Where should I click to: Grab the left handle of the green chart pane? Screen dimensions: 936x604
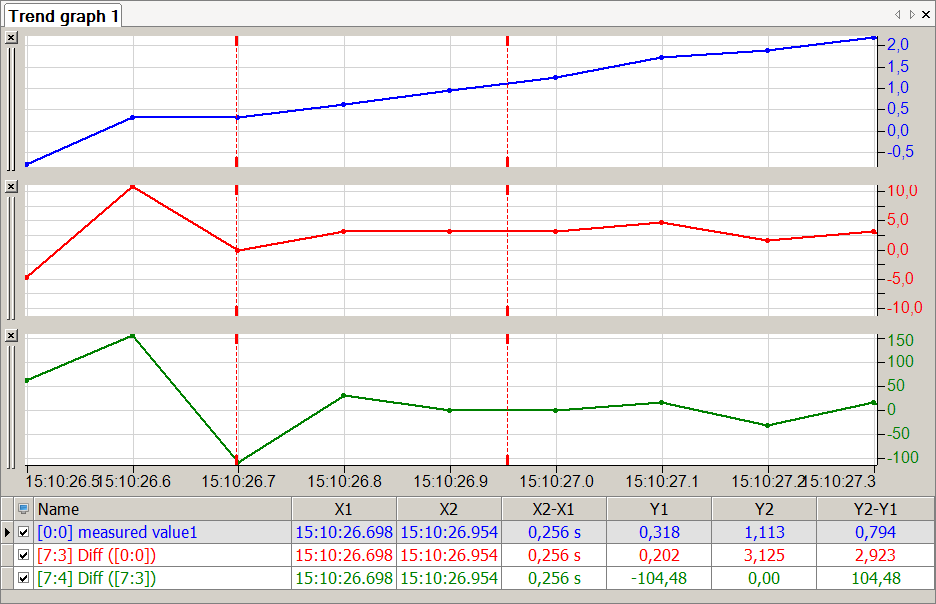11,408
